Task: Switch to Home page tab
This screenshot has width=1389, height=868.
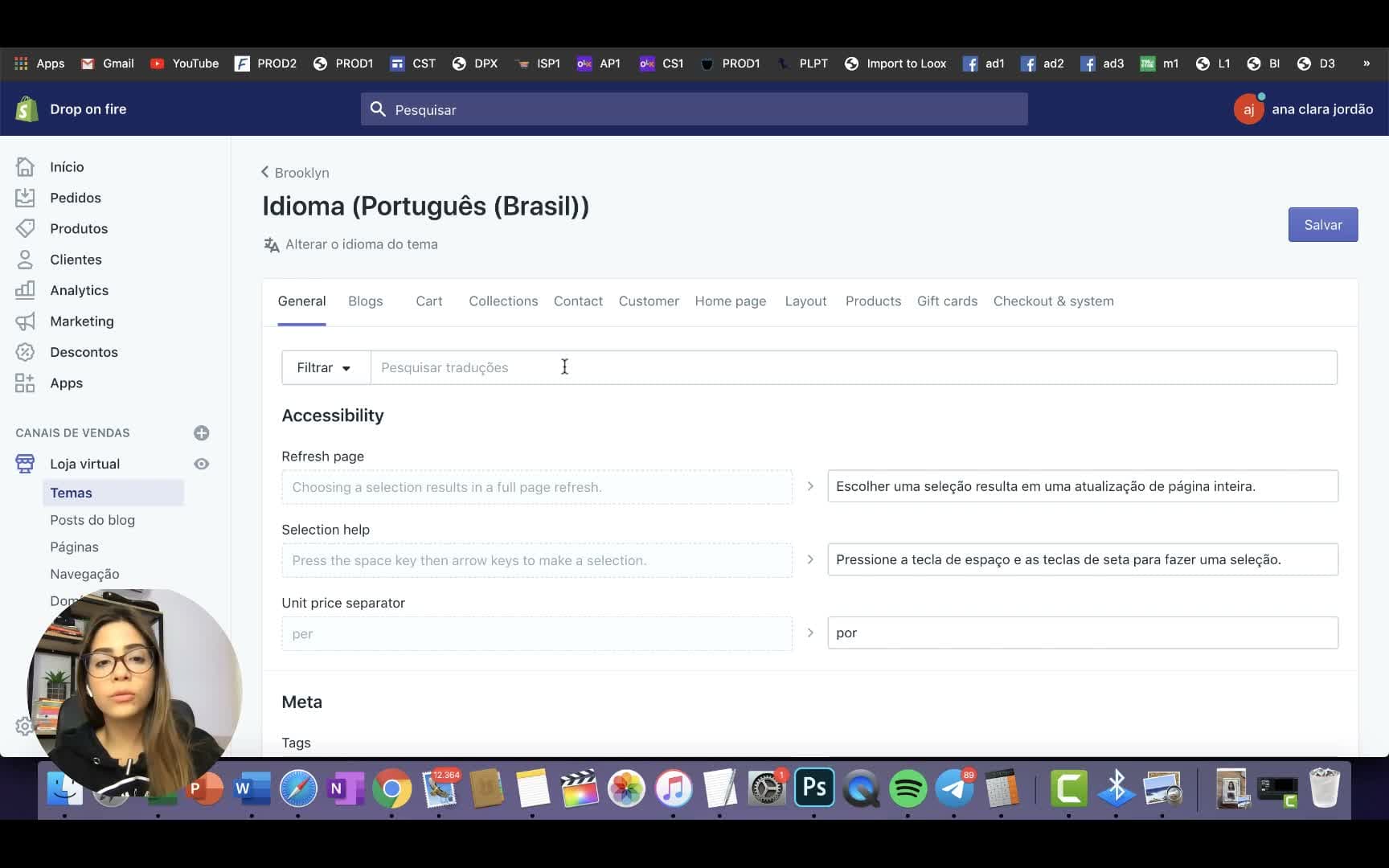Action: [x=730, y=301]
